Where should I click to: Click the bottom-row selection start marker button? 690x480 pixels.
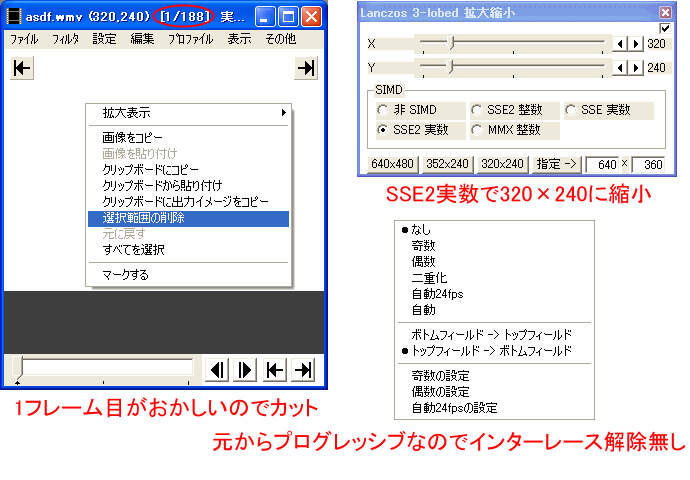(274, 370)
